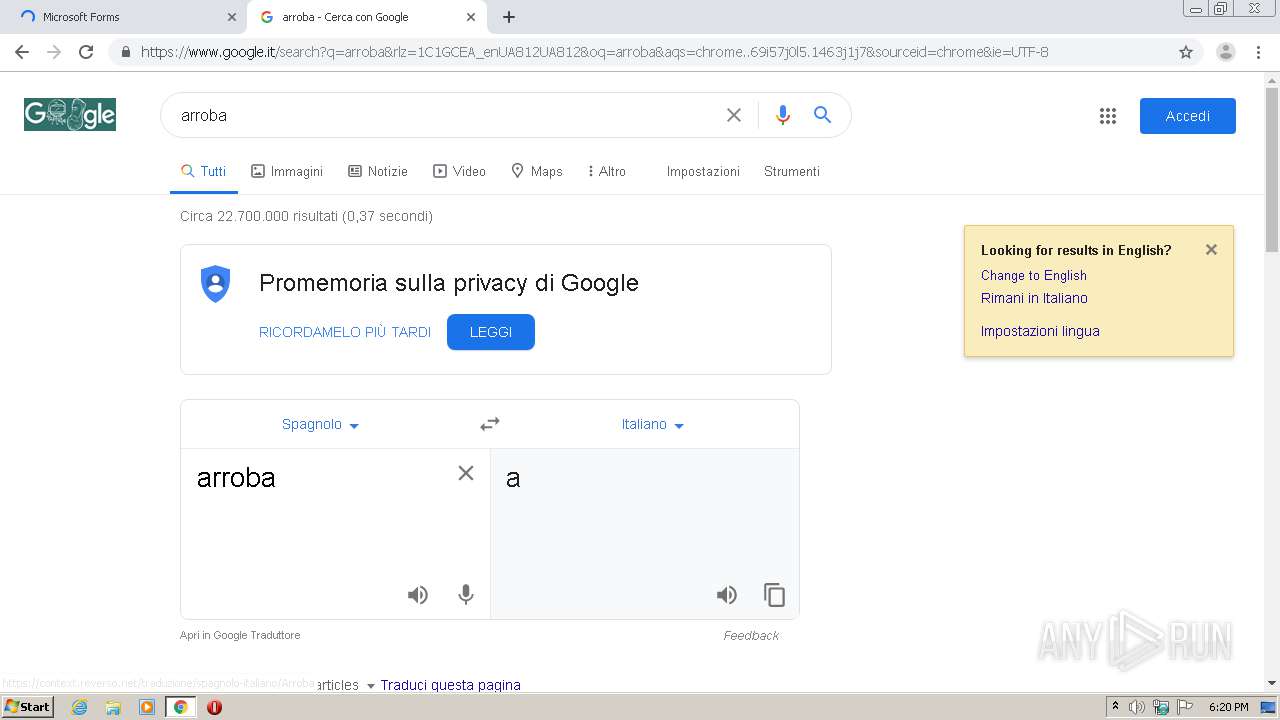
Task: Clear the arroba source text
Action: pos(466,473)
